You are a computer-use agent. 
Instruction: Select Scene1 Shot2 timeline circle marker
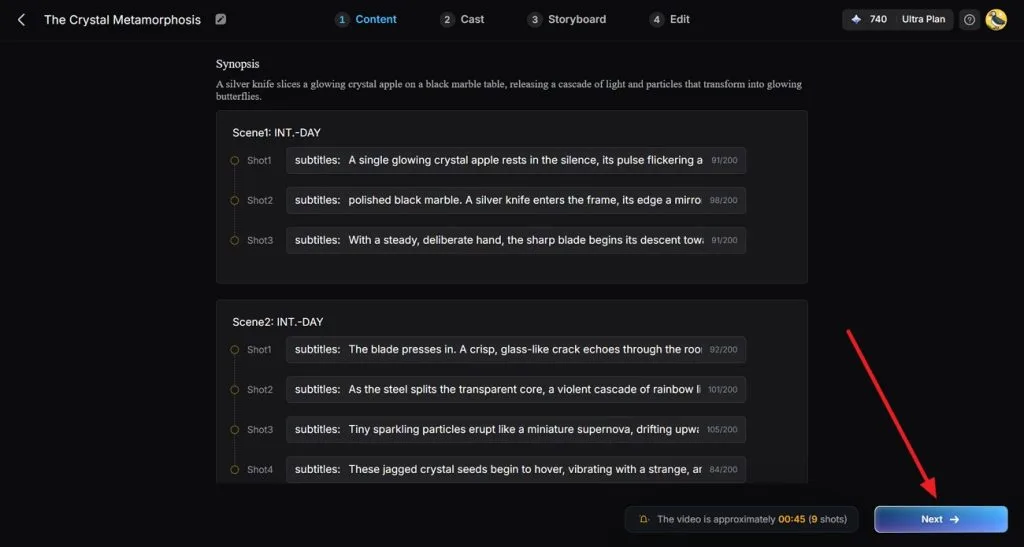(234, 200)
